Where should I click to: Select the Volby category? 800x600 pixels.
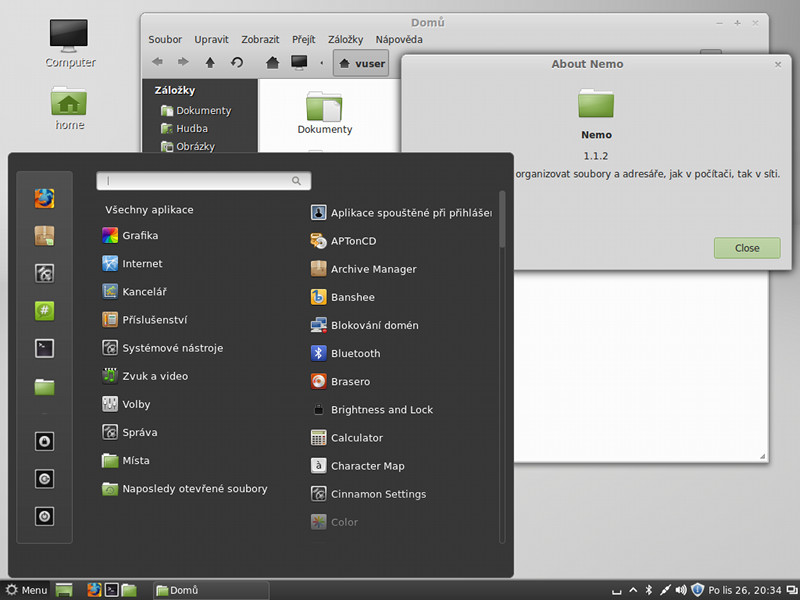(126, 404)
